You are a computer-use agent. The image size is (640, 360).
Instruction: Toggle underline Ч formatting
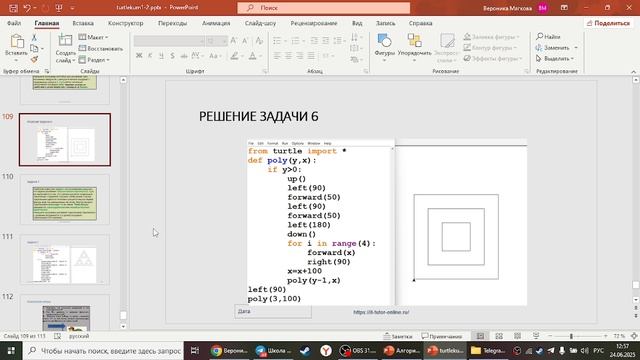(x=161, y=56)
